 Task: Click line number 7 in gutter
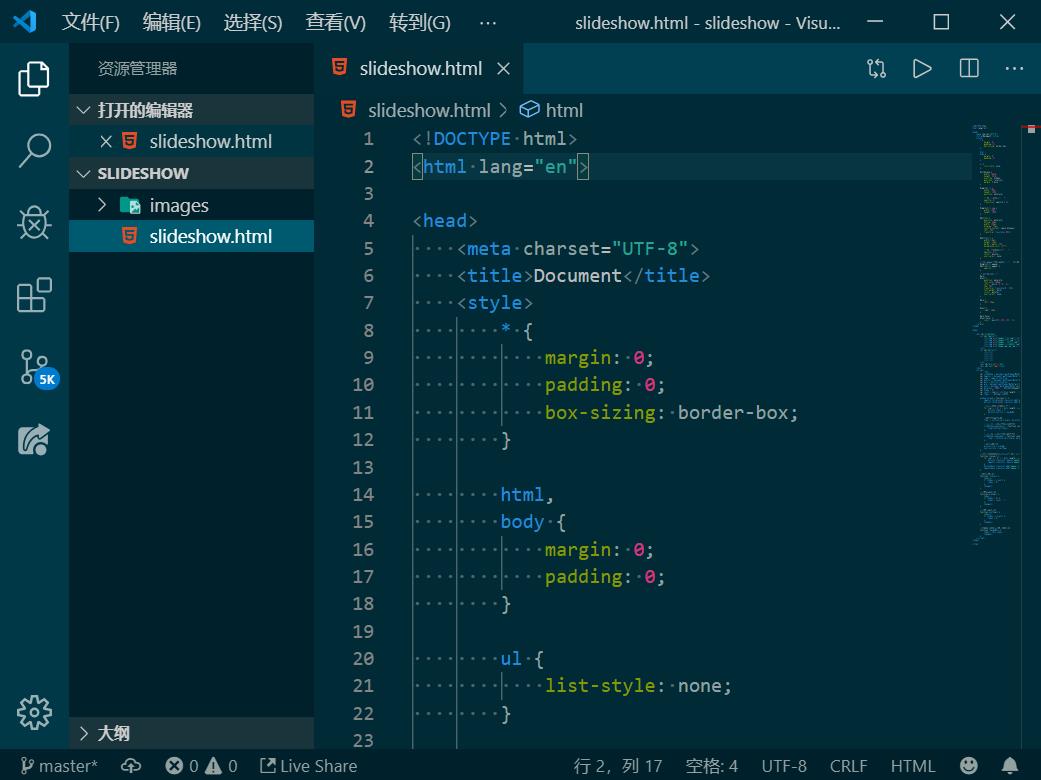(368, 303)
